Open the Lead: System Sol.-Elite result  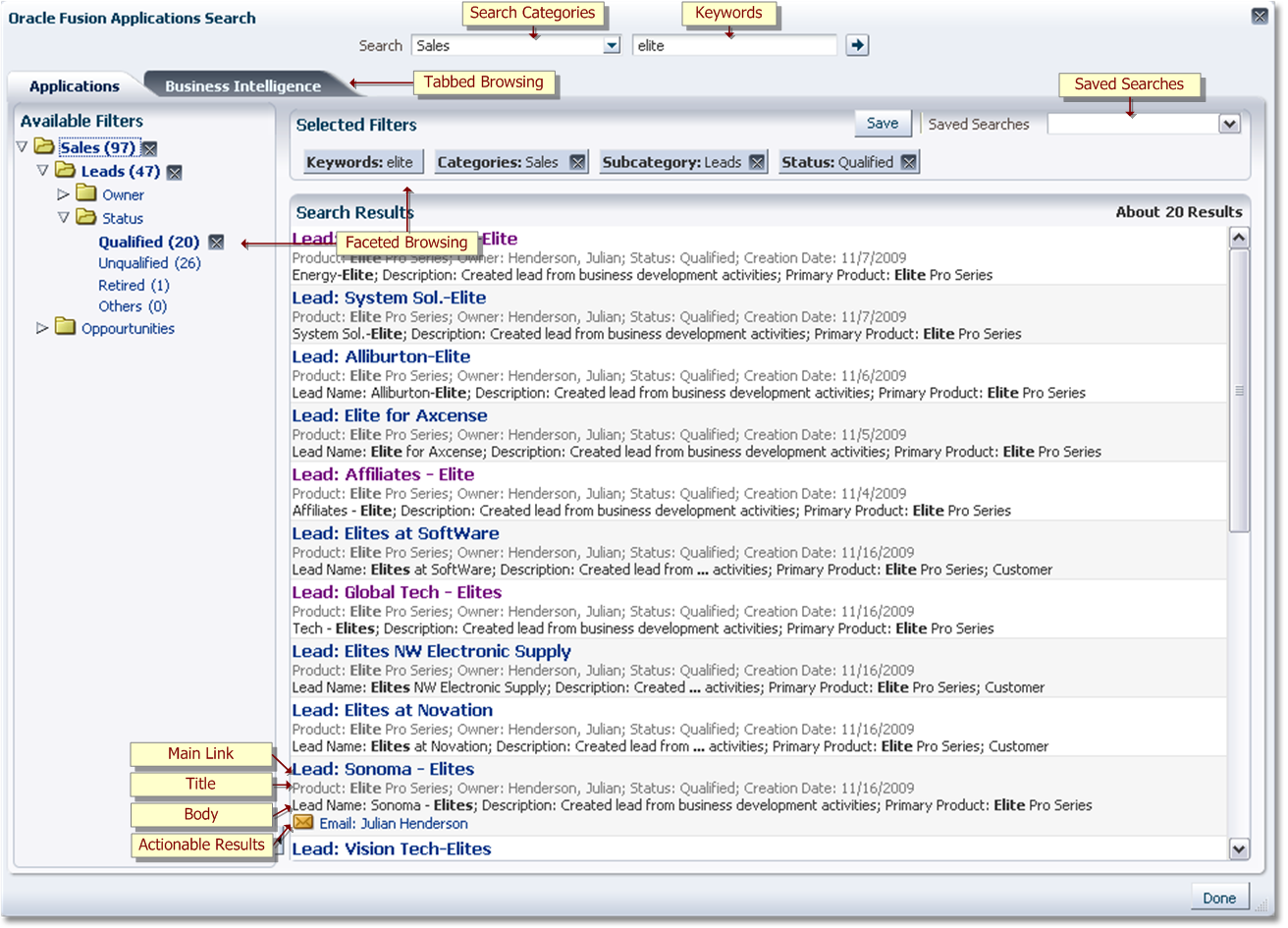pyautogui.click(x=389, y=298)
